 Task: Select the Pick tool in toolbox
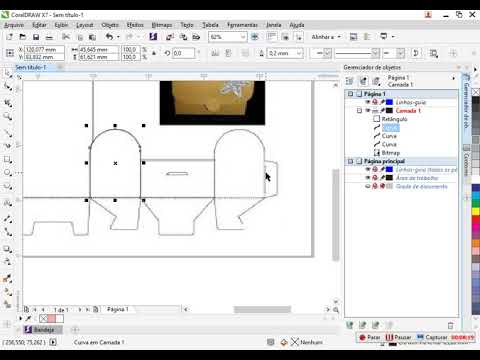tap(7, 73)
